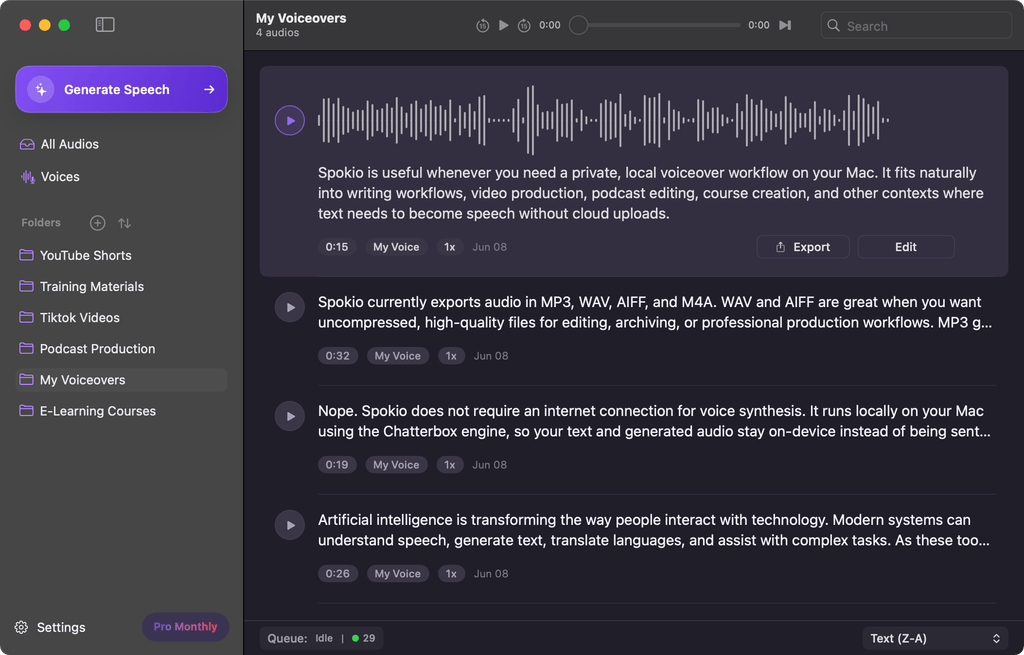Click the My Voiceovers title header
Image resolution: width=1024 pixels, height=655 pixels.
tap(301, 18)
